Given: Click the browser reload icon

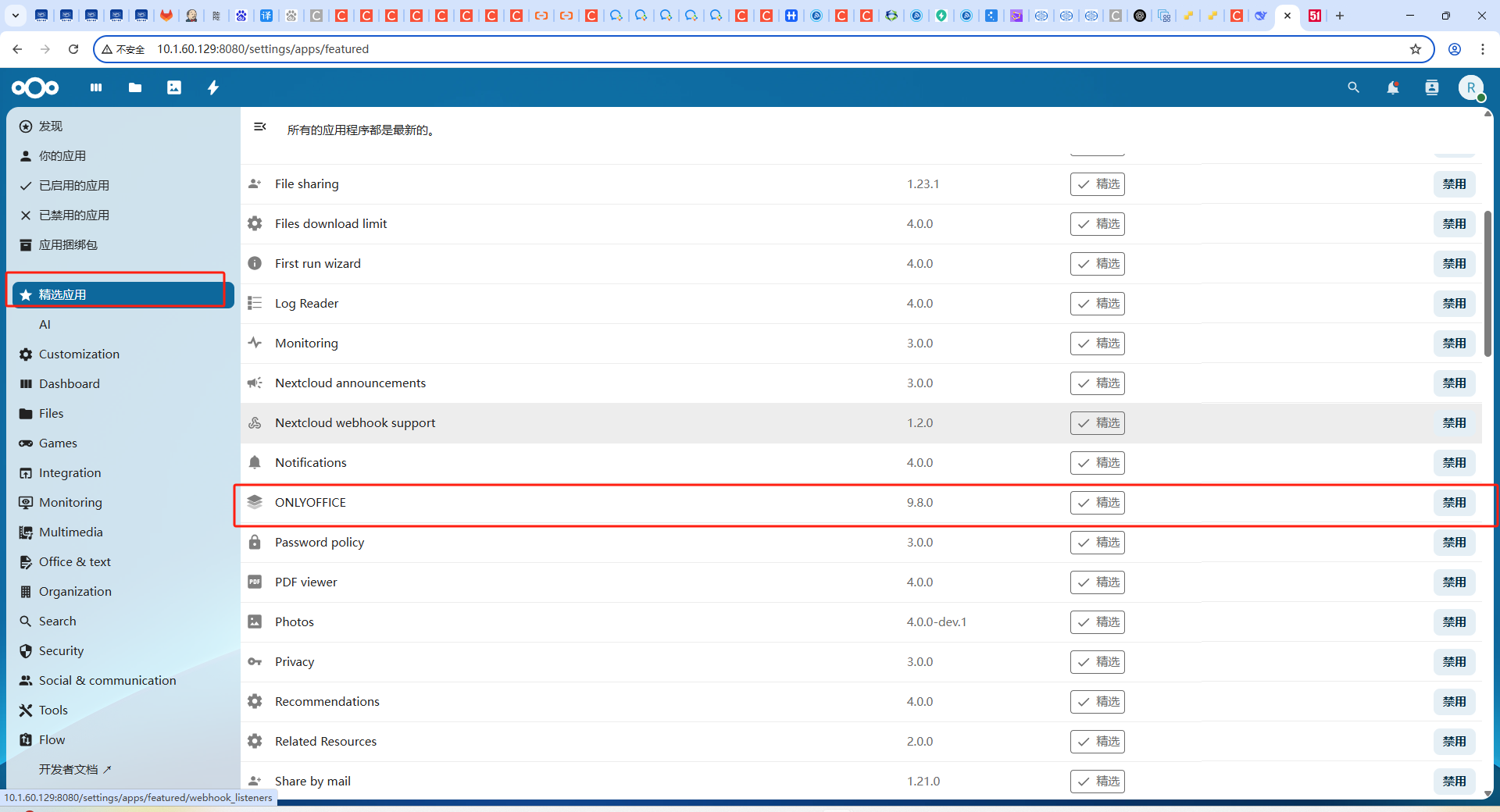Looking at the screenshot, I should click(73, 49).
